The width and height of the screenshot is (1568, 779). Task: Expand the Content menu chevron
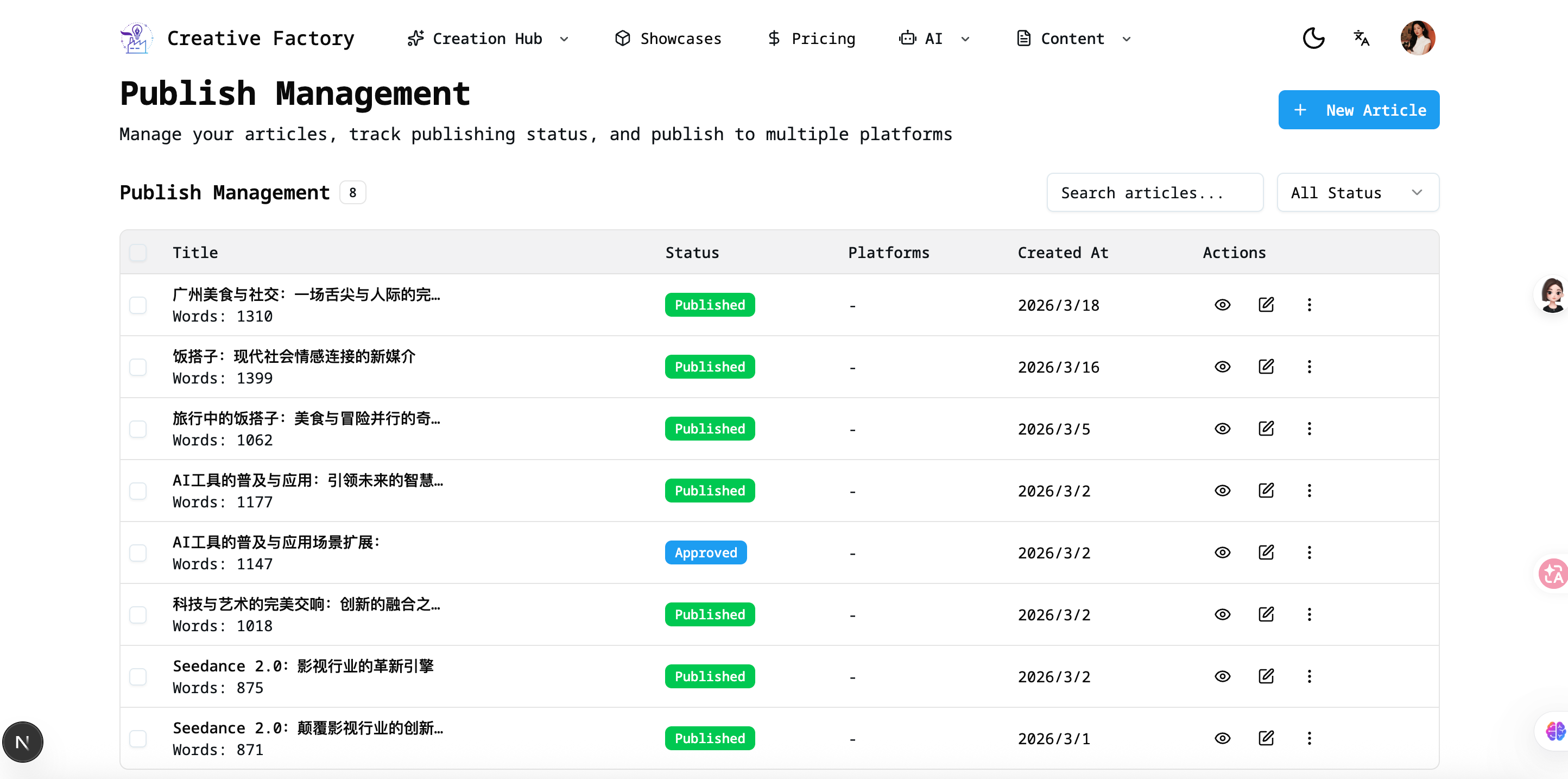tap(1127, 39)
